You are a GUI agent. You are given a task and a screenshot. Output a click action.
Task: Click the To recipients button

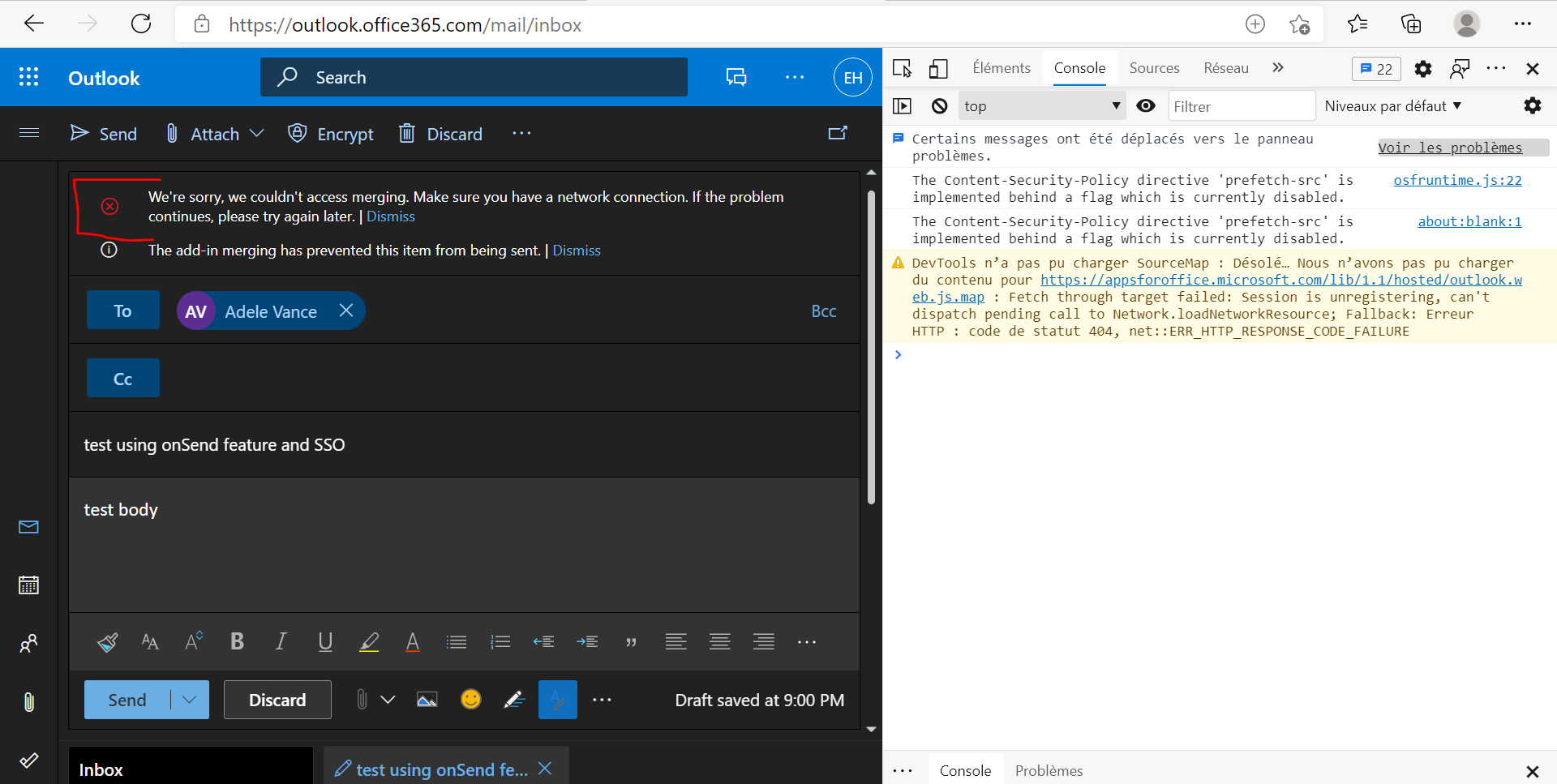pyautogui.click(x=123, y=311)
